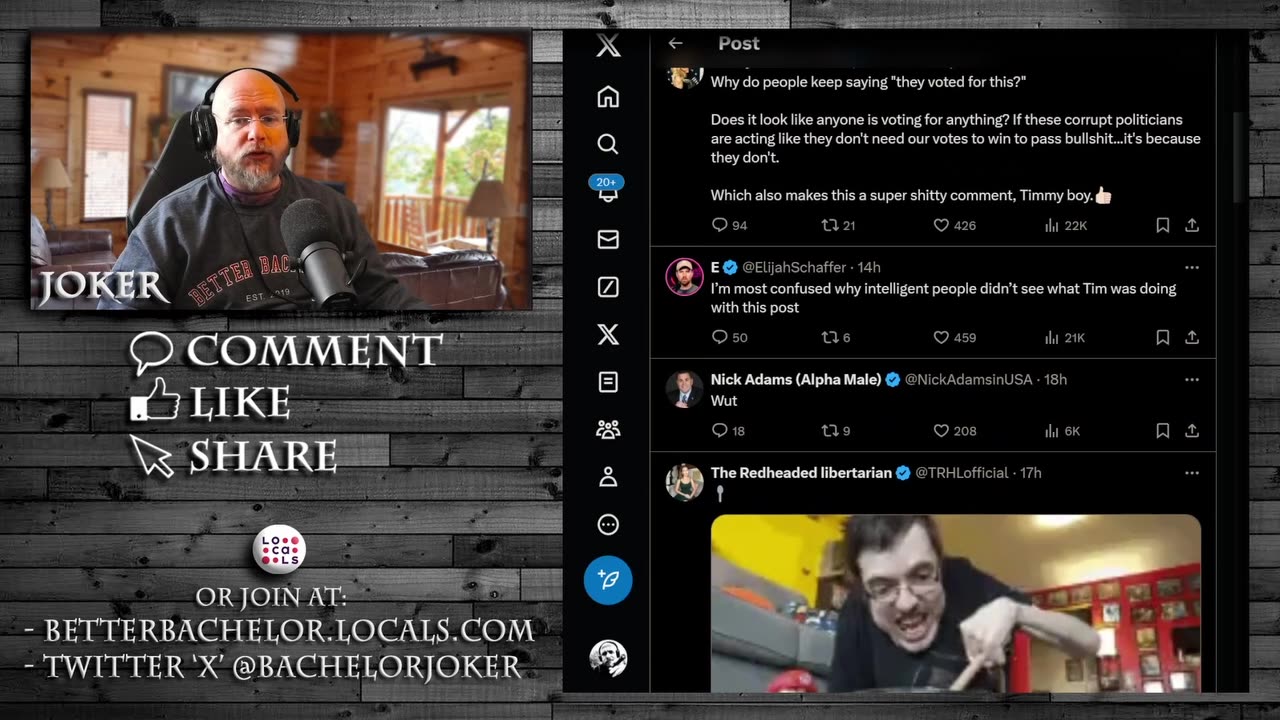Image resolution: width=1280 pixels, height=720 pixels.
Task: Share Nick Adams post
Action: [1192, 431]
